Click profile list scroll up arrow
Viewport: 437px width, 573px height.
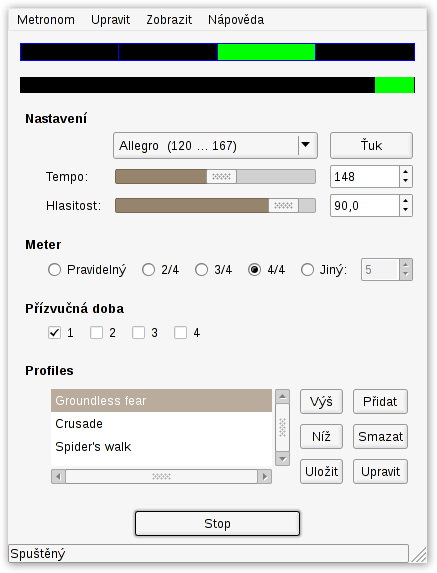click(x=282, y=396)
